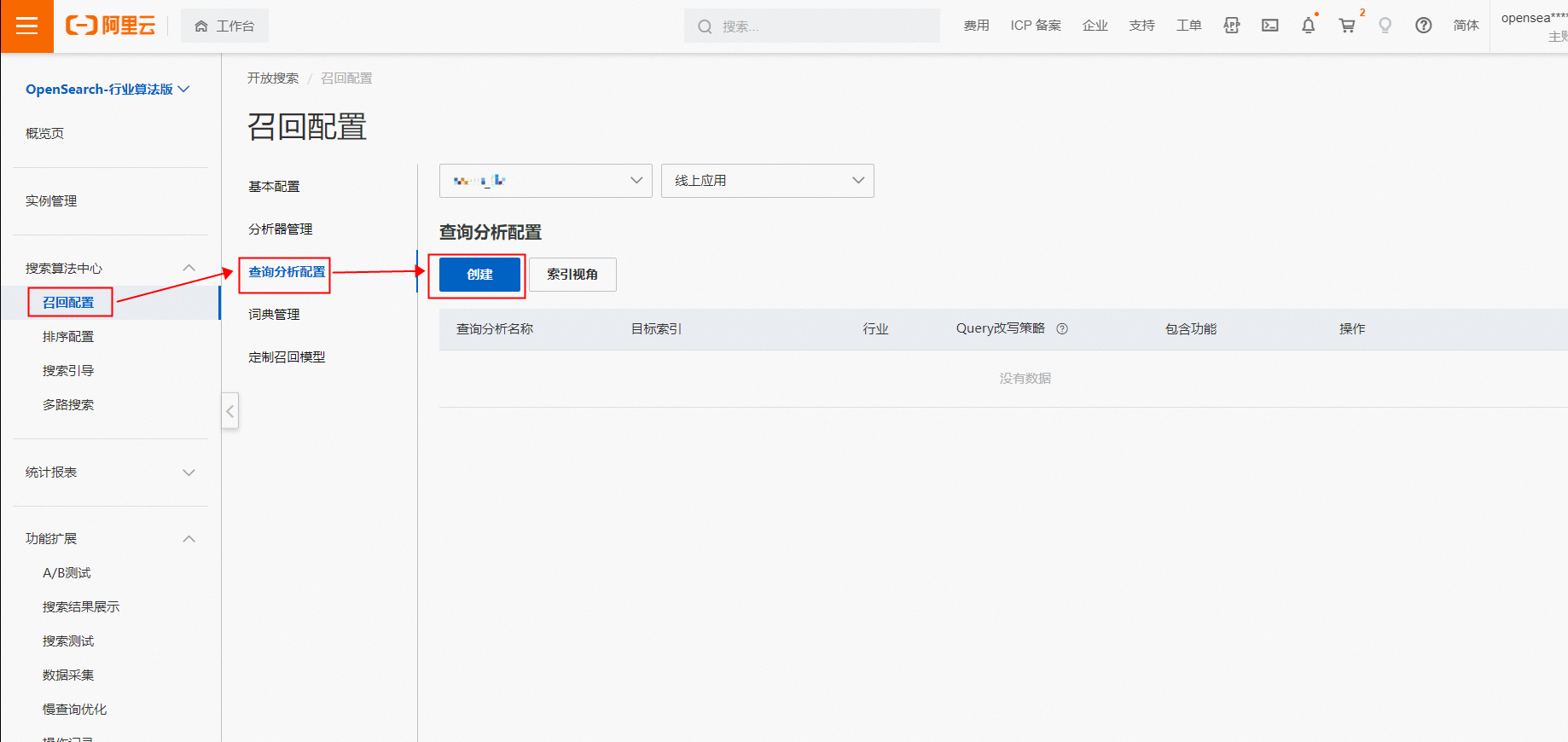The height and width of the screenshot is (742, 1568).
Task: Switch to 查询分析配置 tab
Action: coord(287,272)
